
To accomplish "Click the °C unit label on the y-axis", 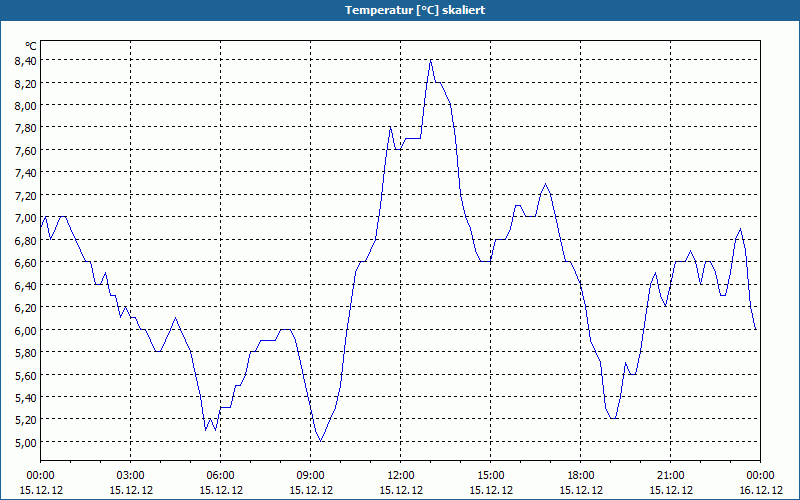I will pos(31,46).
